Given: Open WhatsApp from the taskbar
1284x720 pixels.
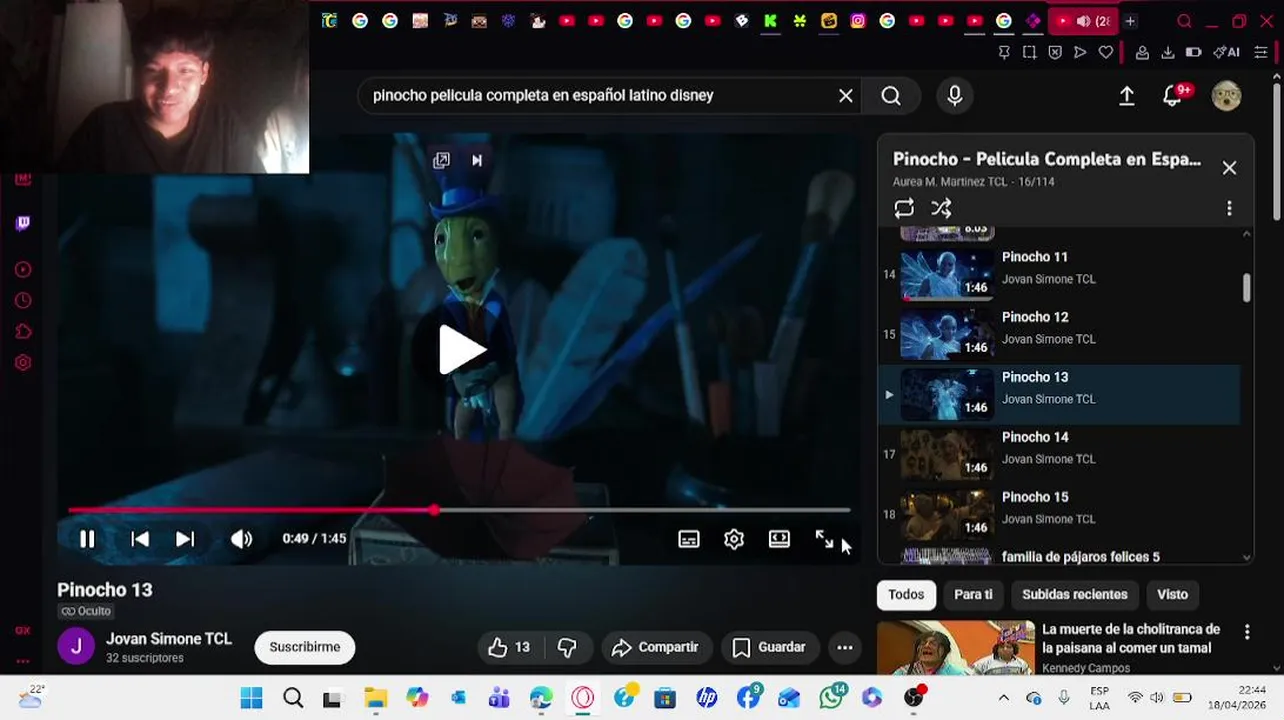Looking at the screenshot, I should [831, 698].
